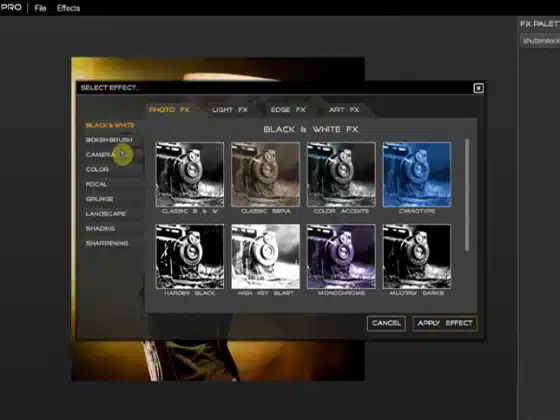Select the Black & White category
Screen dimensions: 560x420
coord(110,125)
